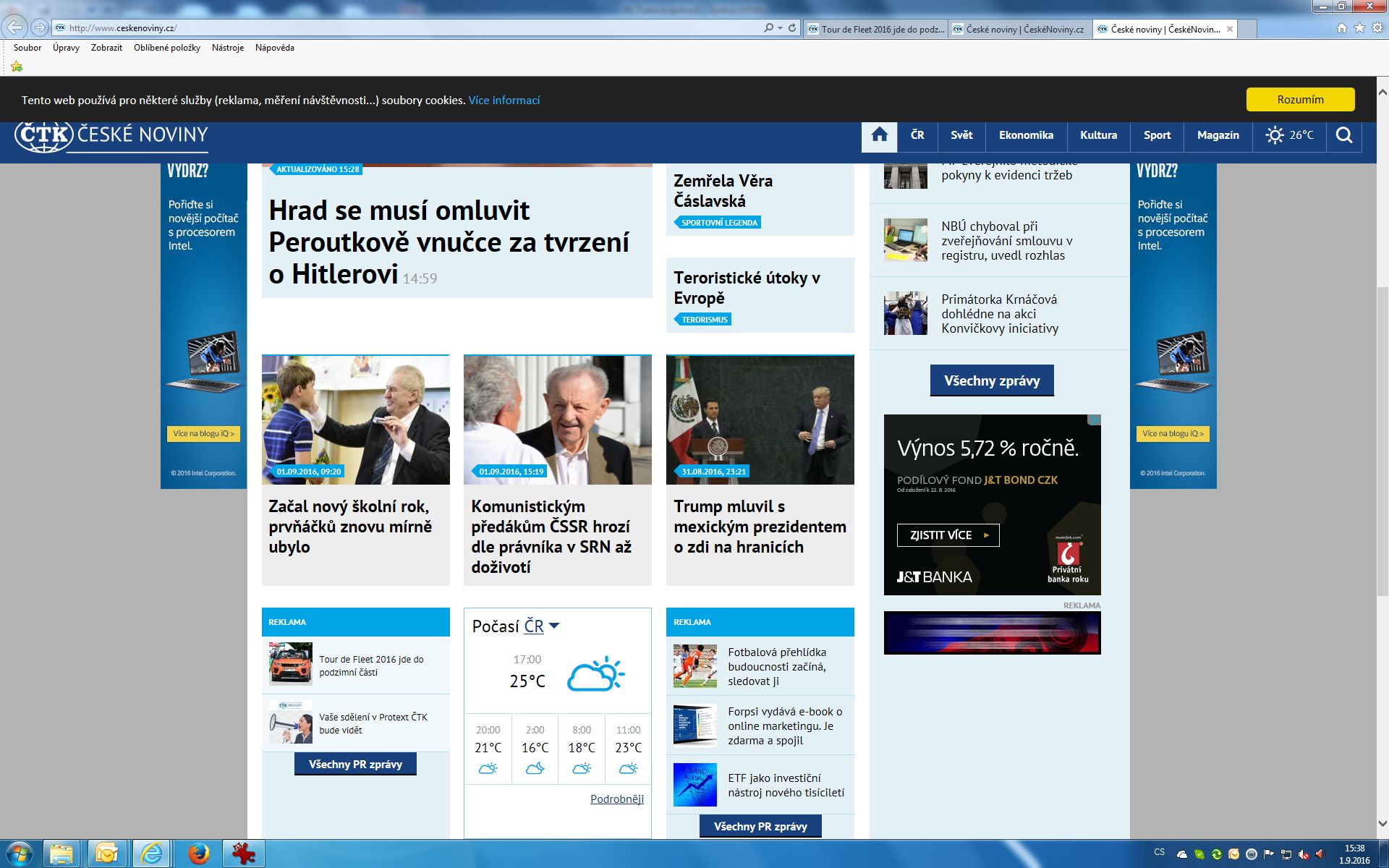Switch to the Tour de Fleet 2016 tab
Viewport: 1389px width, 868px height.
coord(875,30)
